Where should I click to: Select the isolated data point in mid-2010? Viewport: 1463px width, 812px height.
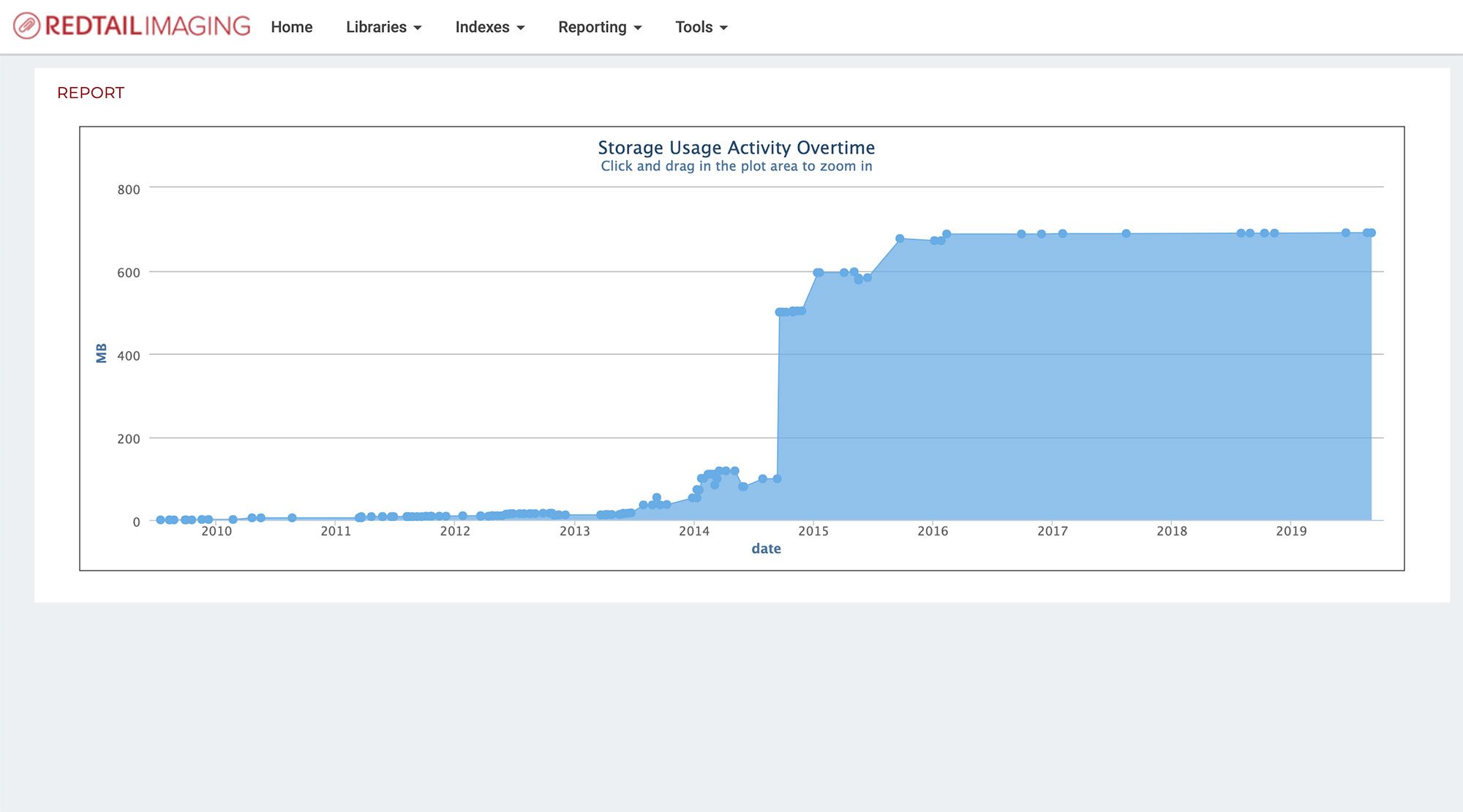click(292, 518)
